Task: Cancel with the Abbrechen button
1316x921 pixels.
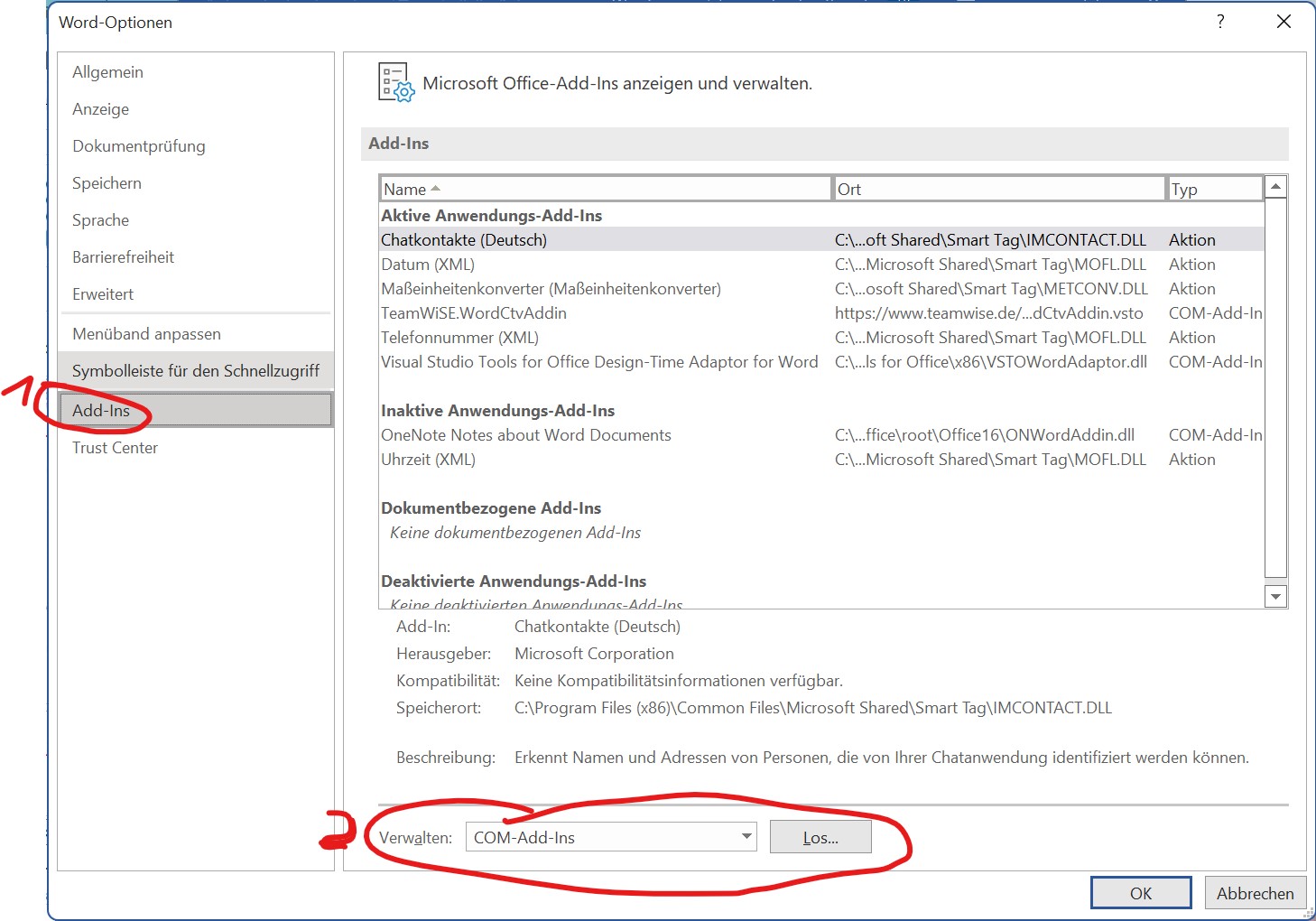Action: click(x=1255, y=893)
